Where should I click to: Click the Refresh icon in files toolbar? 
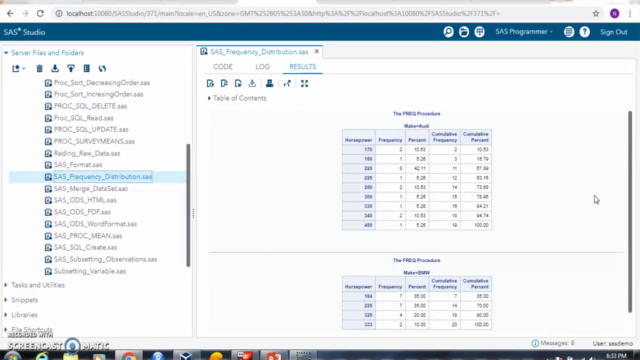tap(102, 69)
